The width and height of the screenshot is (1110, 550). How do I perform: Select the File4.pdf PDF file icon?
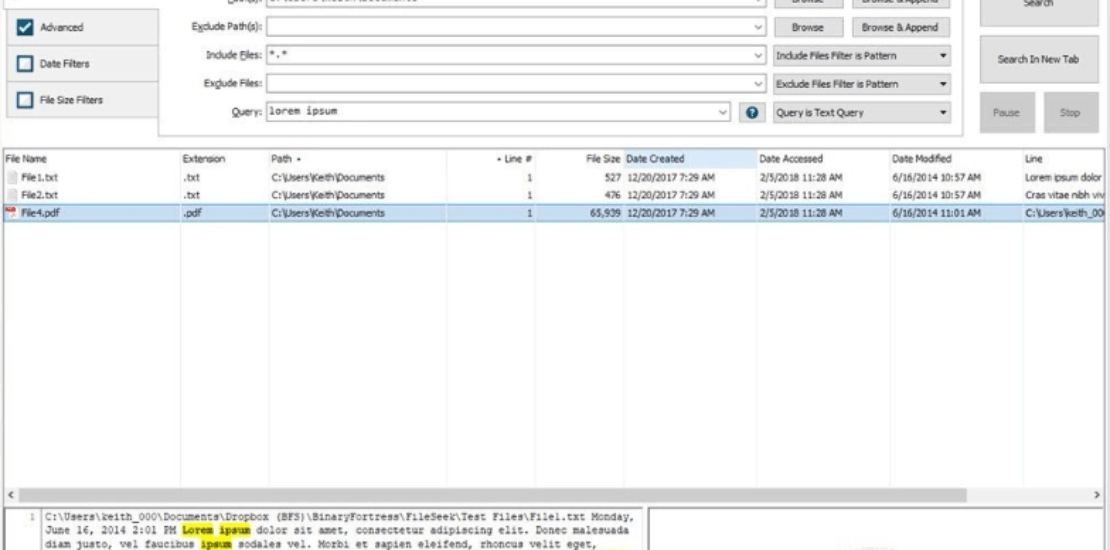pyautogui.click(x=11, y=212)
